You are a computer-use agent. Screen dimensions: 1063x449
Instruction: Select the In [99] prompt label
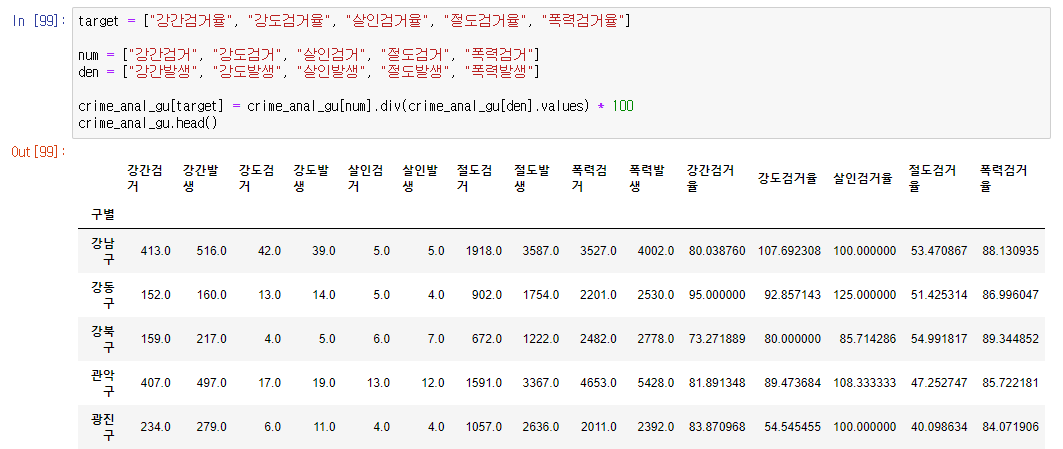[x=39, y=21]
